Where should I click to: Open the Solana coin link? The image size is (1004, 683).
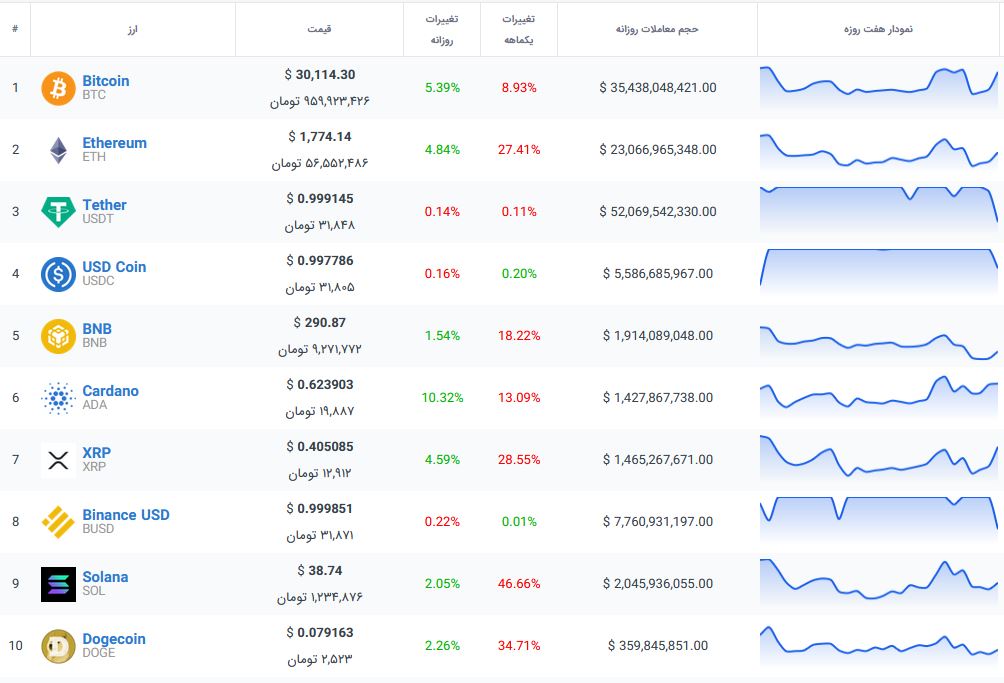[x=105, y=577]
